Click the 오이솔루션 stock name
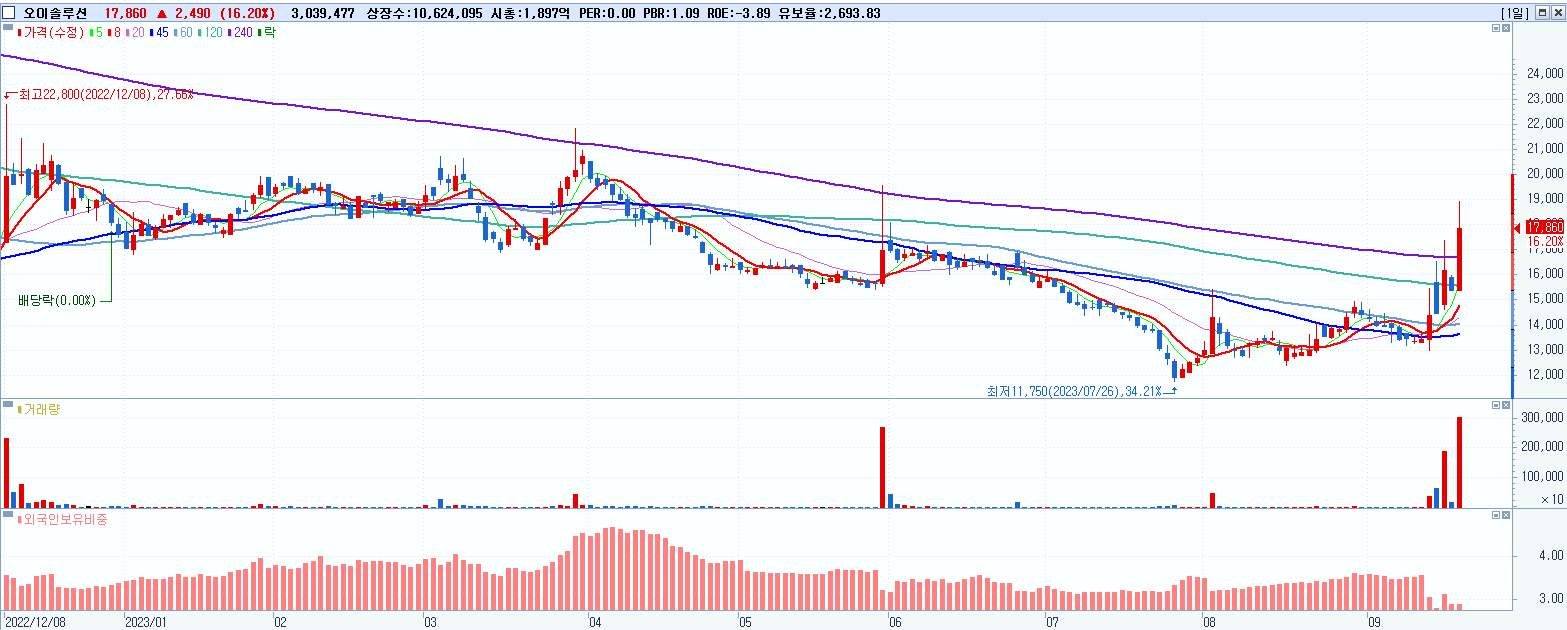1567x630 pixels. [55, 12]
